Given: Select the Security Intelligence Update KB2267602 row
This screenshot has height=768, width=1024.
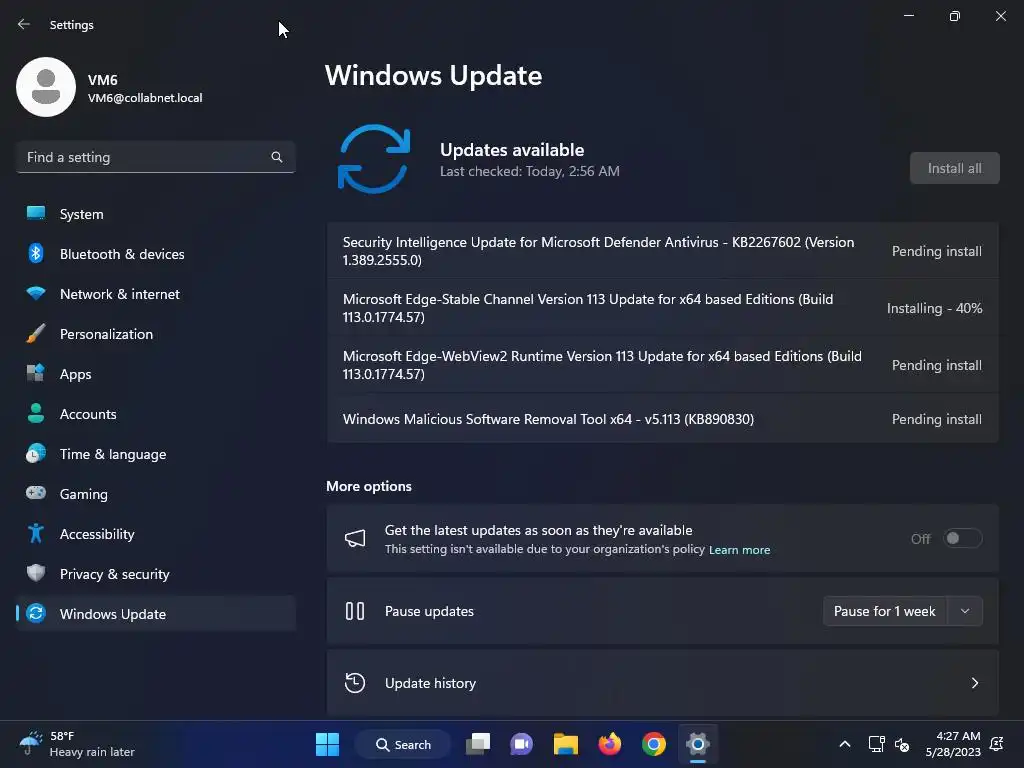Looking at the screenshot, I should point(662,251).
